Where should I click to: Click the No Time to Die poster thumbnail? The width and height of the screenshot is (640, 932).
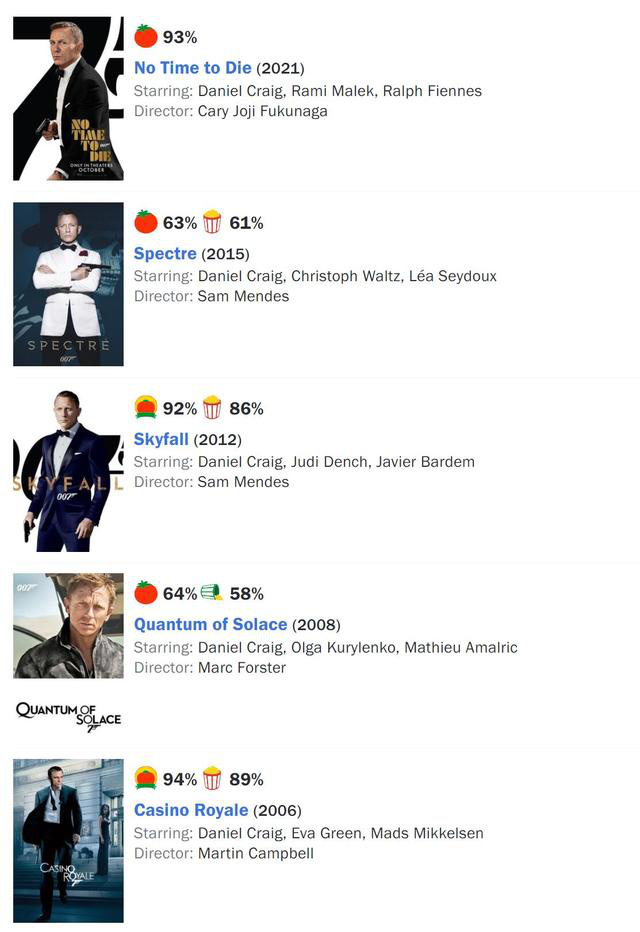(x=68, y=99)
